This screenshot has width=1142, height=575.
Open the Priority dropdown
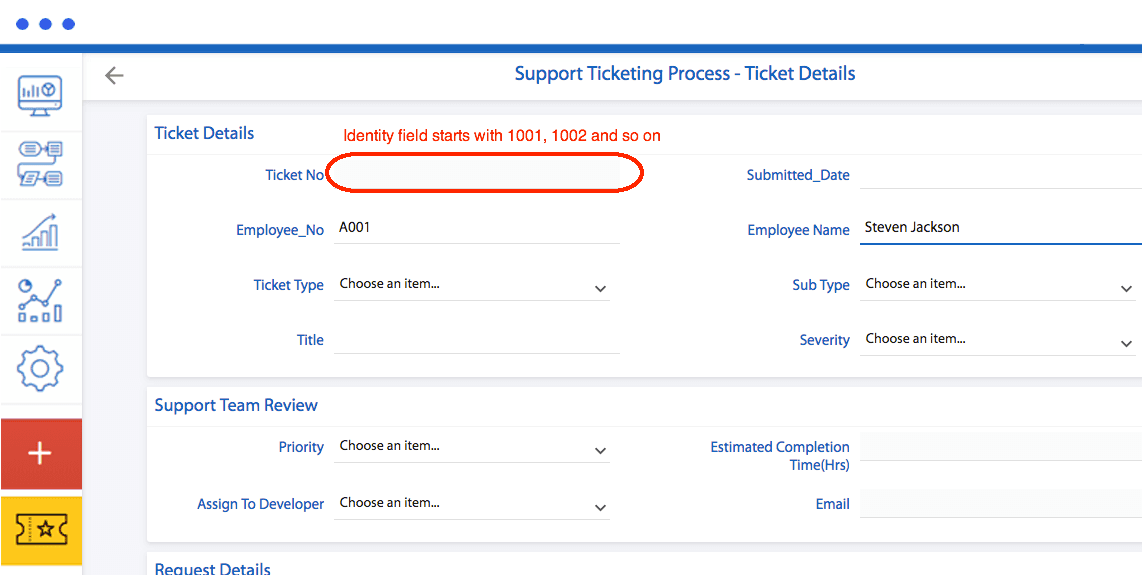[x=472, y=447]
